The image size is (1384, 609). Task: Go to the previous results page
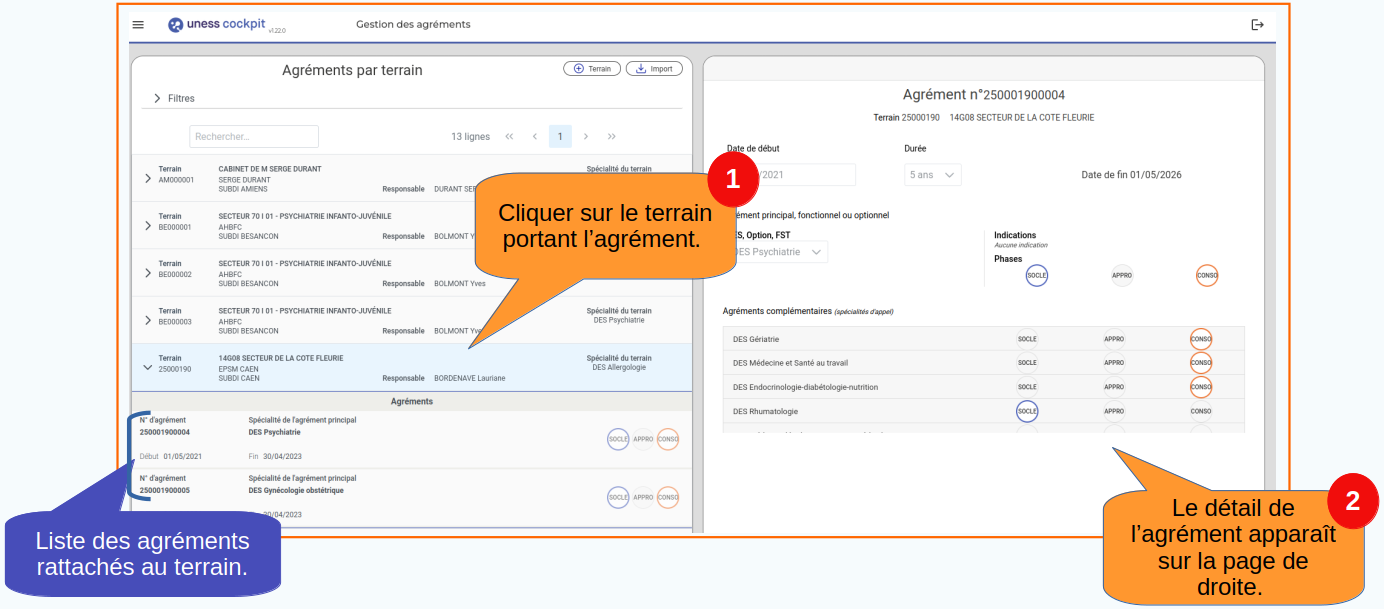click(x=535, y=137)
